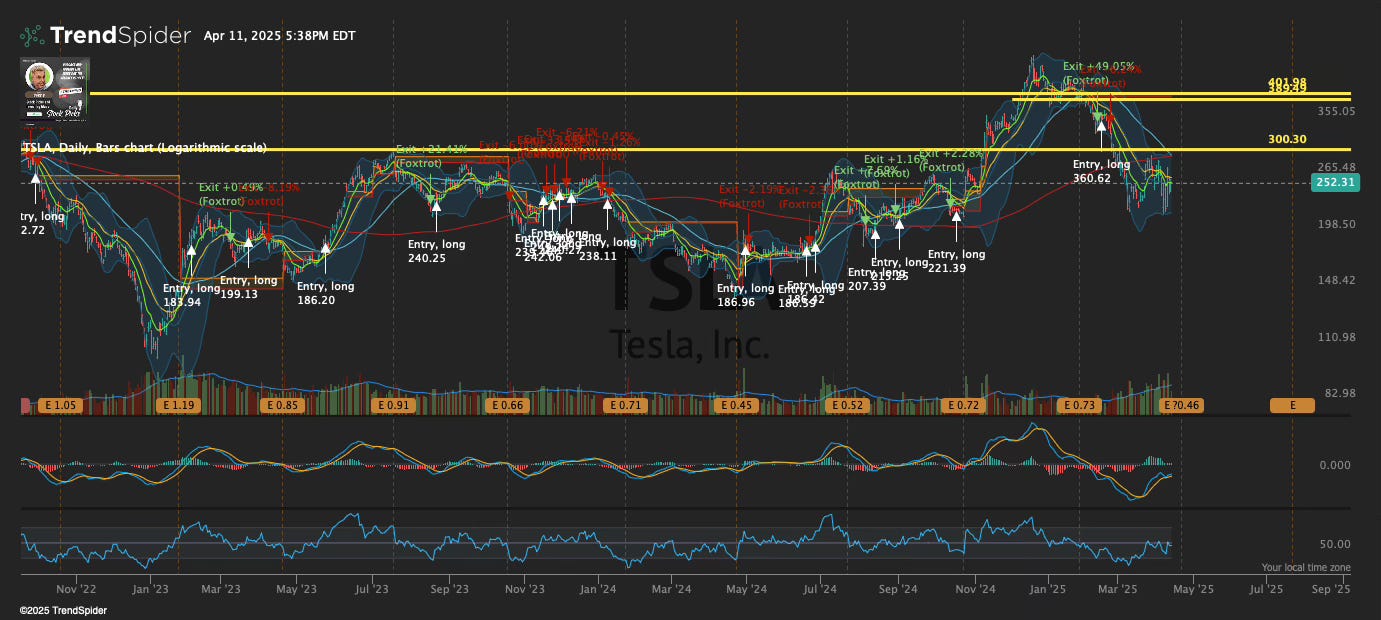
Task: Click the Sep '25 date axis label
Action: [1331, 590]
